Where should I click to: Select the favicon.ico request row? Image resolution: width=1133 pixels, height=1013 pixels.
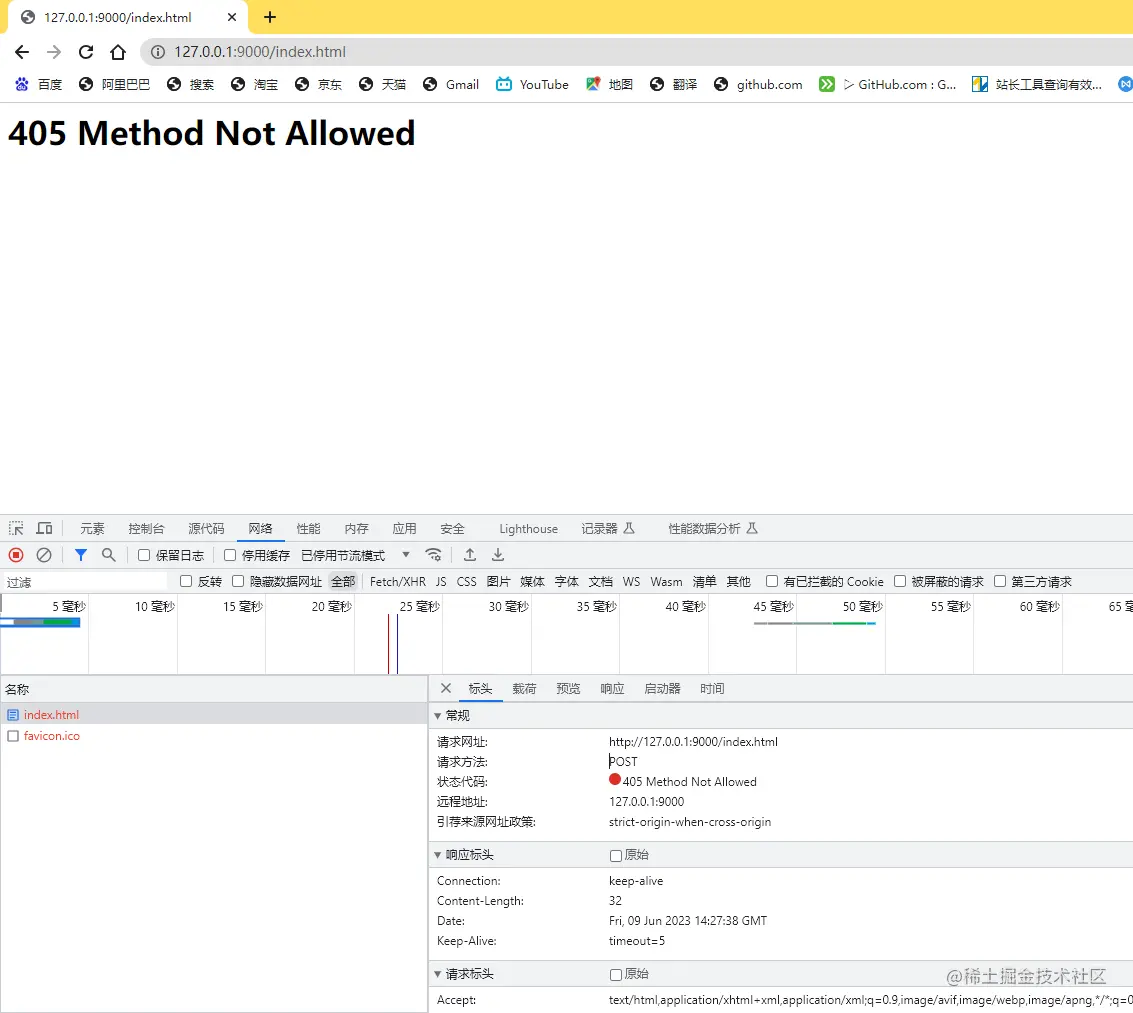click(x=214, y=736)
